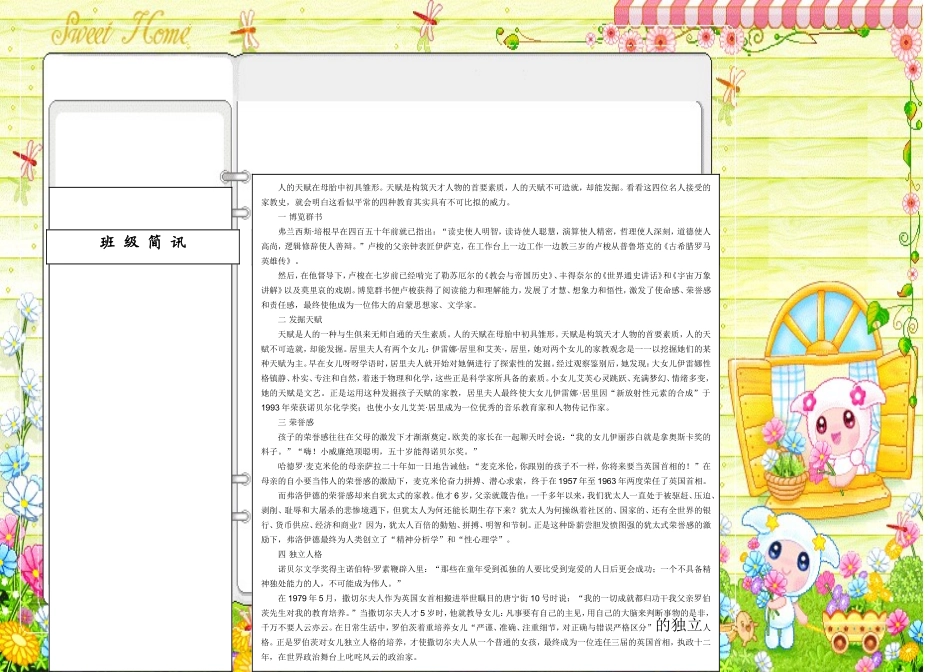Viewport: 950px width, 672px height.
Task: Click the line beginning "孩子的荣誉感往往在父母"
Action: tap(494, 437)
